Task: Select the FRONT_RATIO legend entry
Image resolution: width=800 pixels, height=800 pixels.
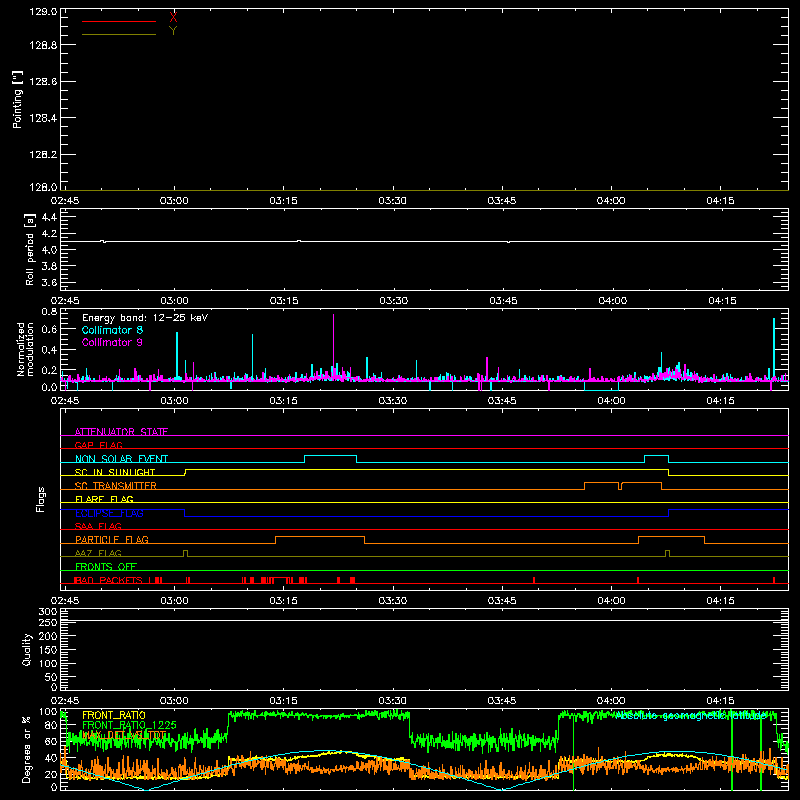Action: pos(114,715)
